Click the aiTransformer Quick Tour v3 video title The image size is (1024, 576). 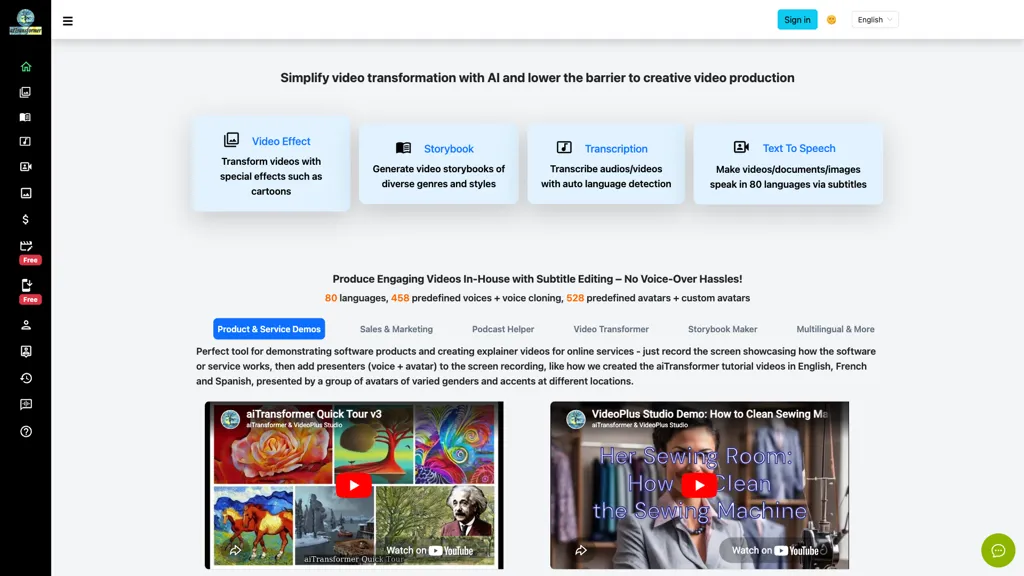point(313,414)
